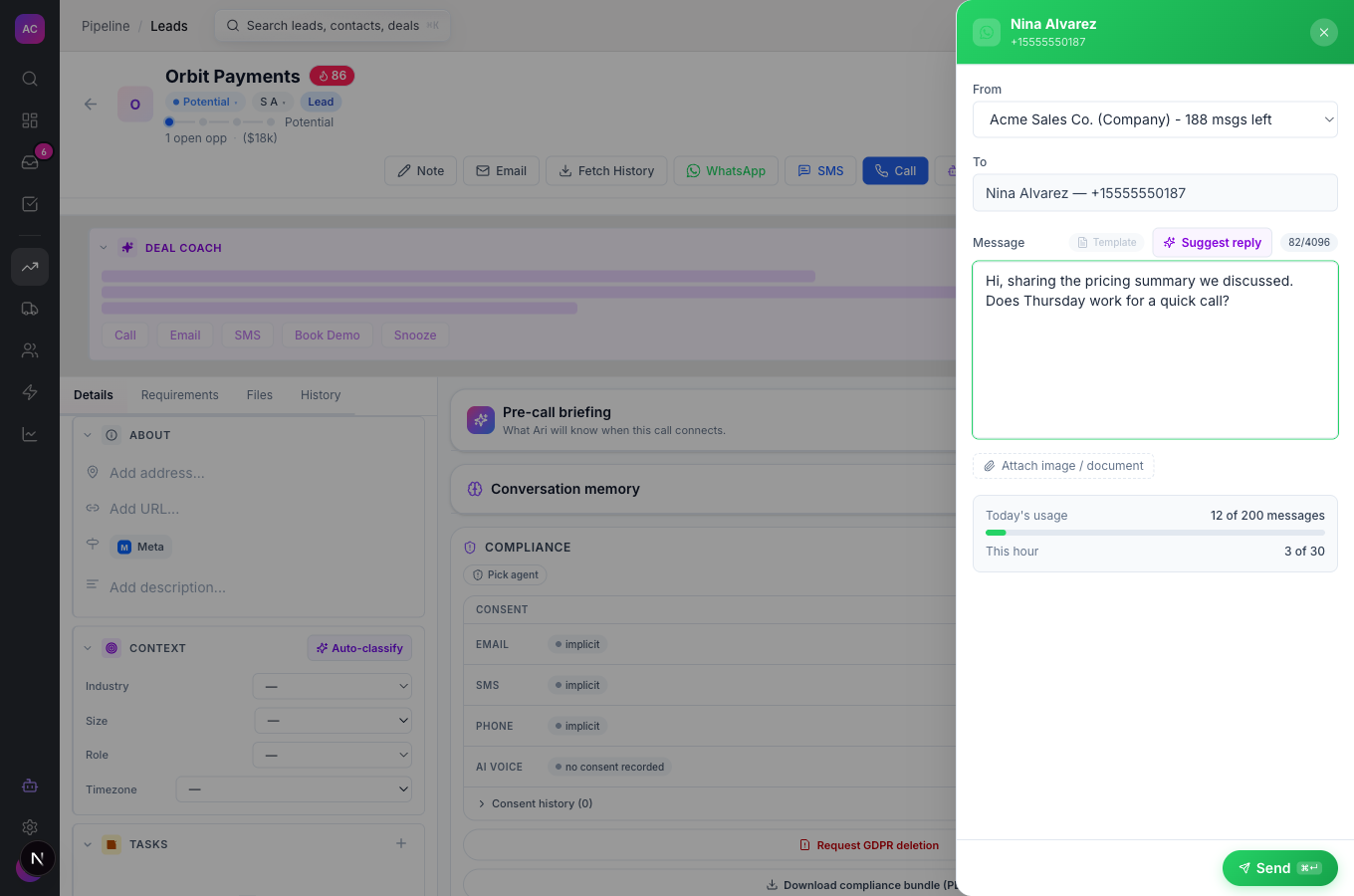
Task: Open the contacts people icon in sidebar
Action: pos(30,350)
